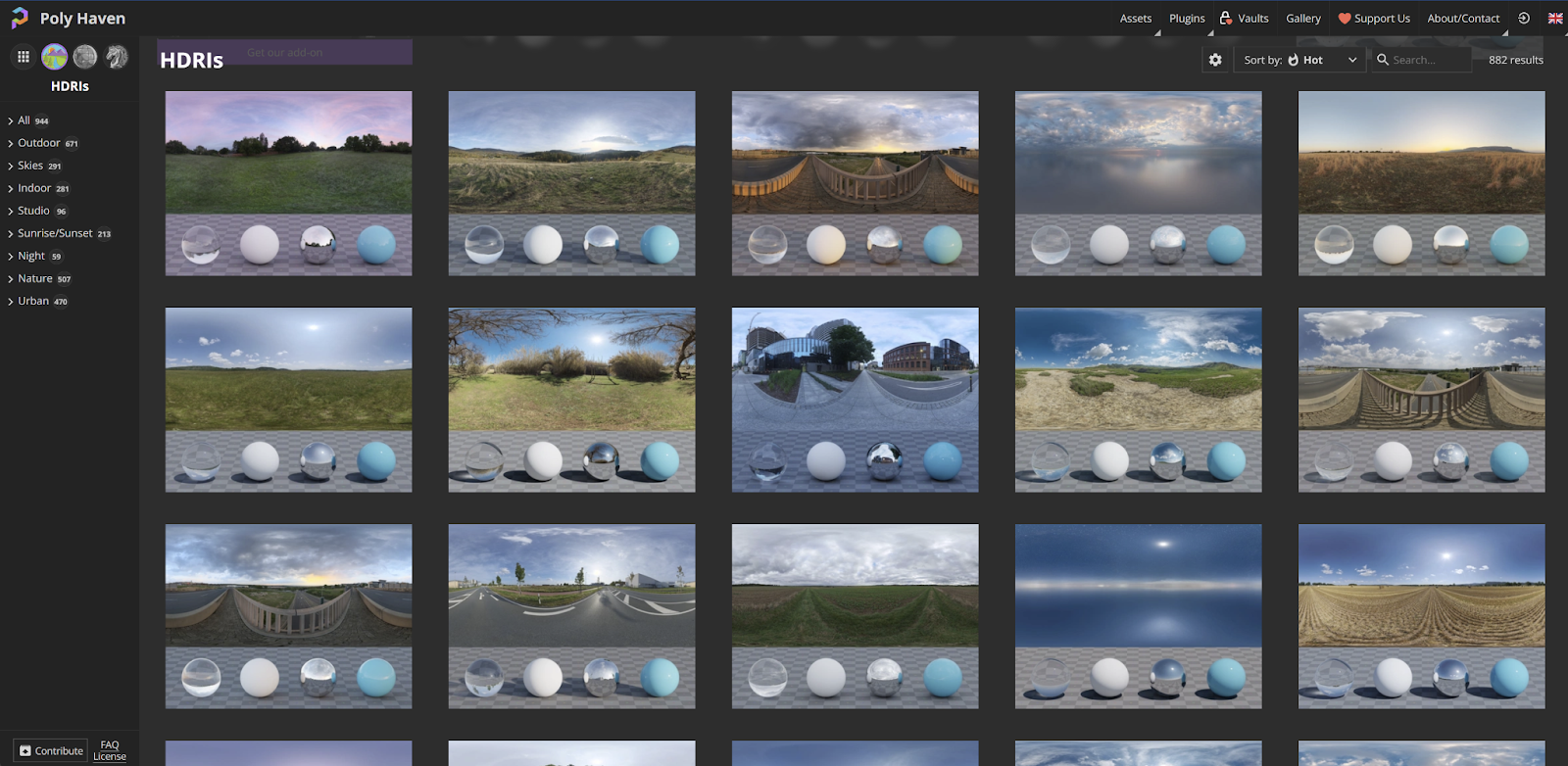Click the login arrow icon

coord(1524,18)
